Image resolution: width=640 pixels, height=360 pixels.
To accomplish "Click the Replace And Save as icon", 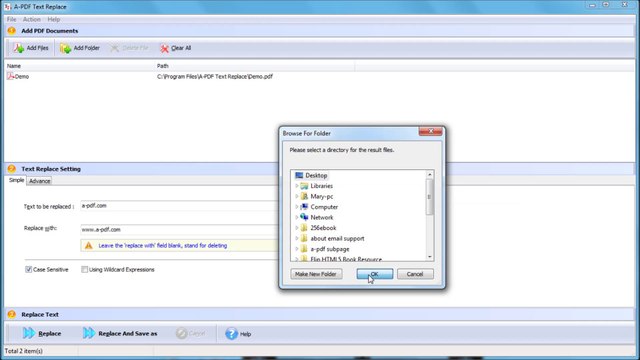I will [89, 333].
